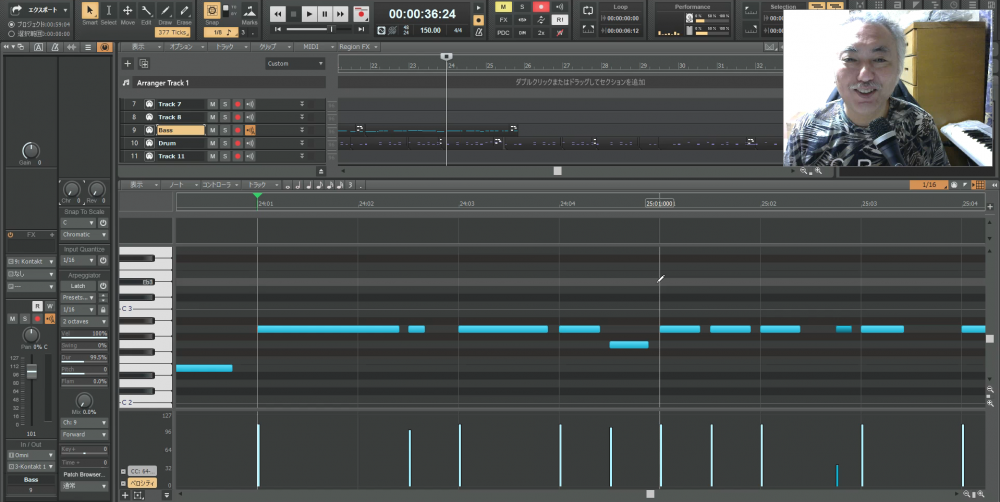Select the Smart tool
Image resolution: width=1000 pixels, height=502 pixels.
pyautogui.click(x=89, y=12)
